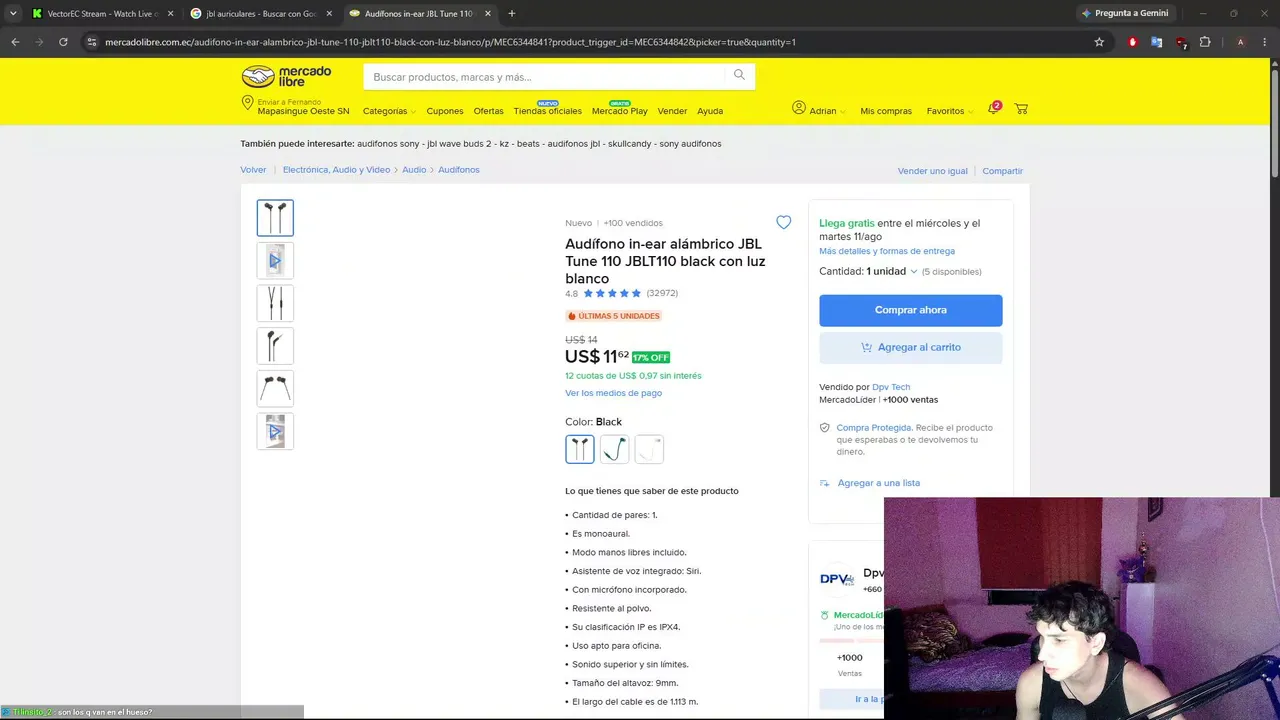Click the search magnifier icon
The image size is (1280, 720).
739,75
